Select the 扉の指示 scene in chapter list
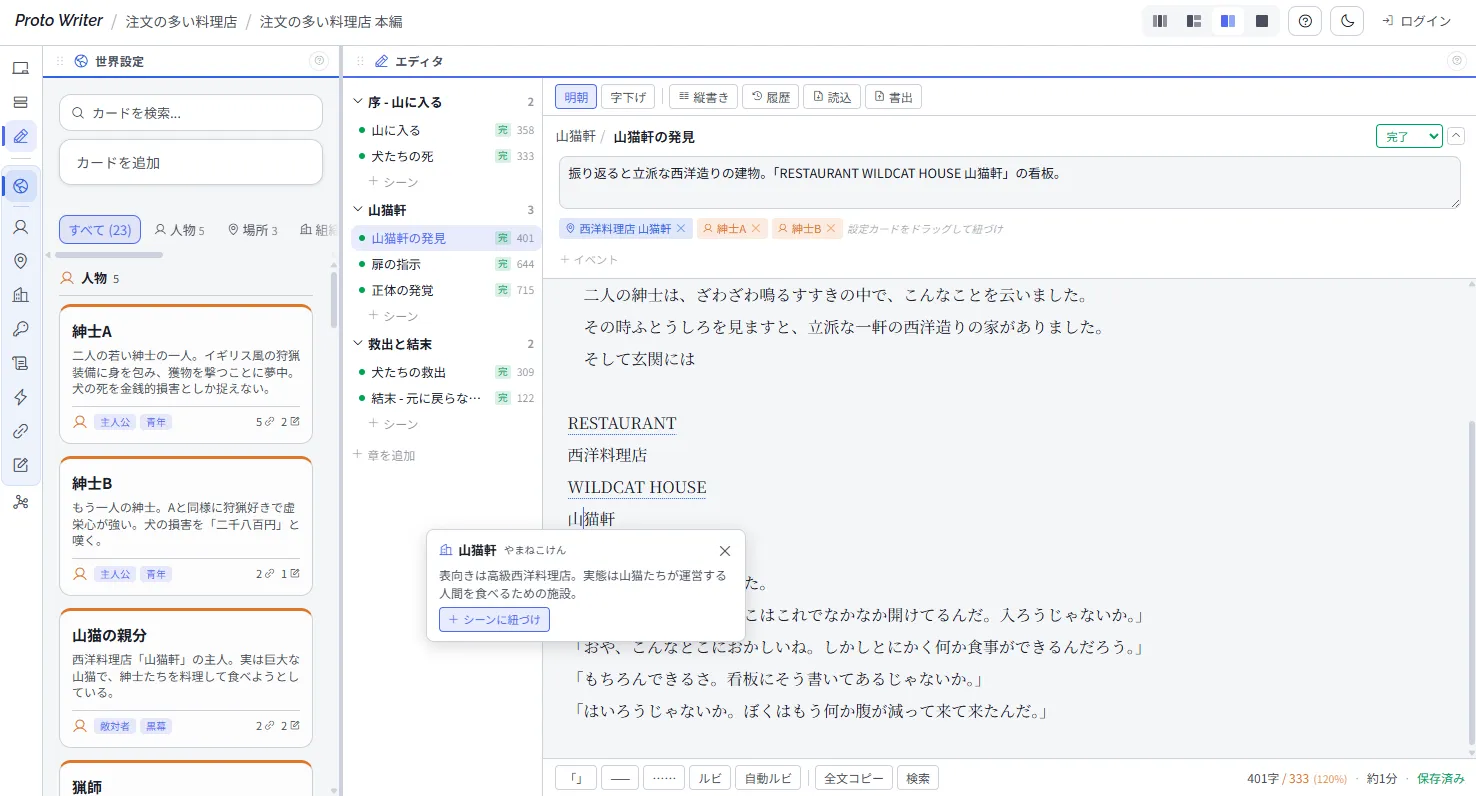The width and height of the screenshot is (1476, 796). point(398,264)
